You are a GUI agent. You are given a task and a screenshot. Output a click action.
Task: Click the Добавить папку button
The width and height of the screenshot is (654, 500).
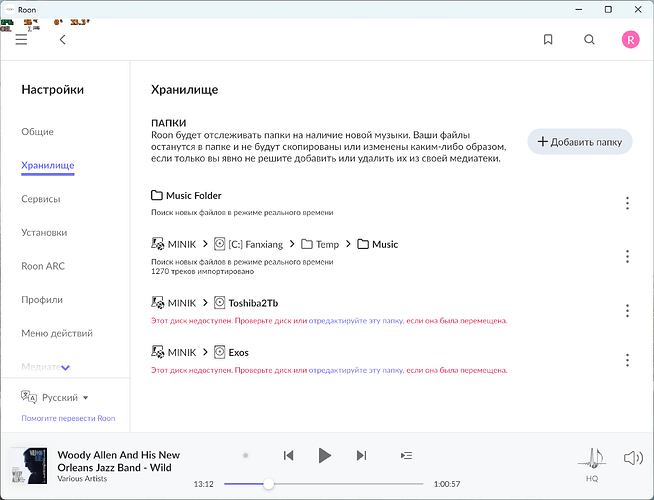click(x=580, y=142)
